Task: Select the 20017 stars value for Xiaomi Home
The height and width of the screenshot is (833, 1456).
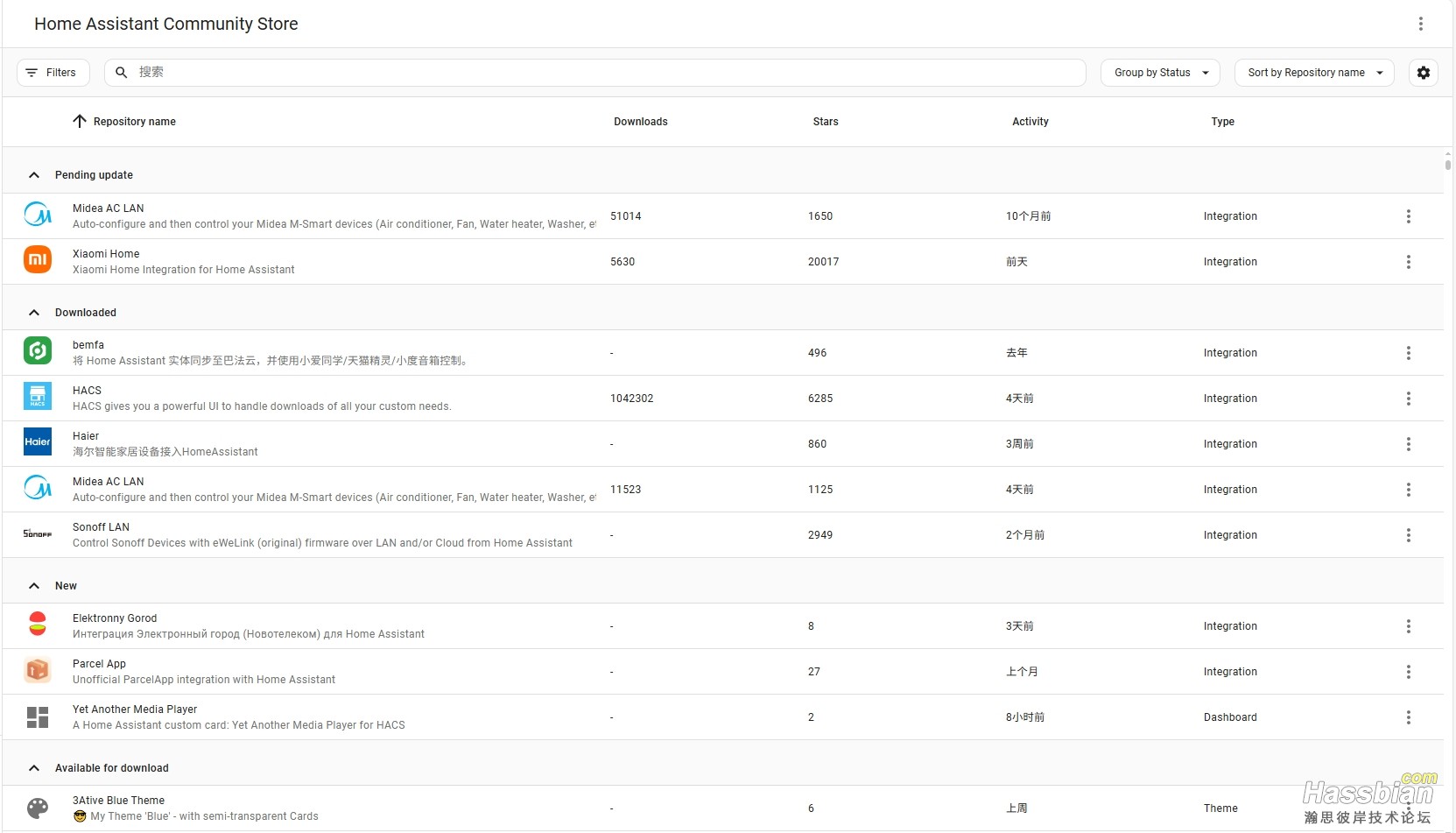Action: click(823, 262)
